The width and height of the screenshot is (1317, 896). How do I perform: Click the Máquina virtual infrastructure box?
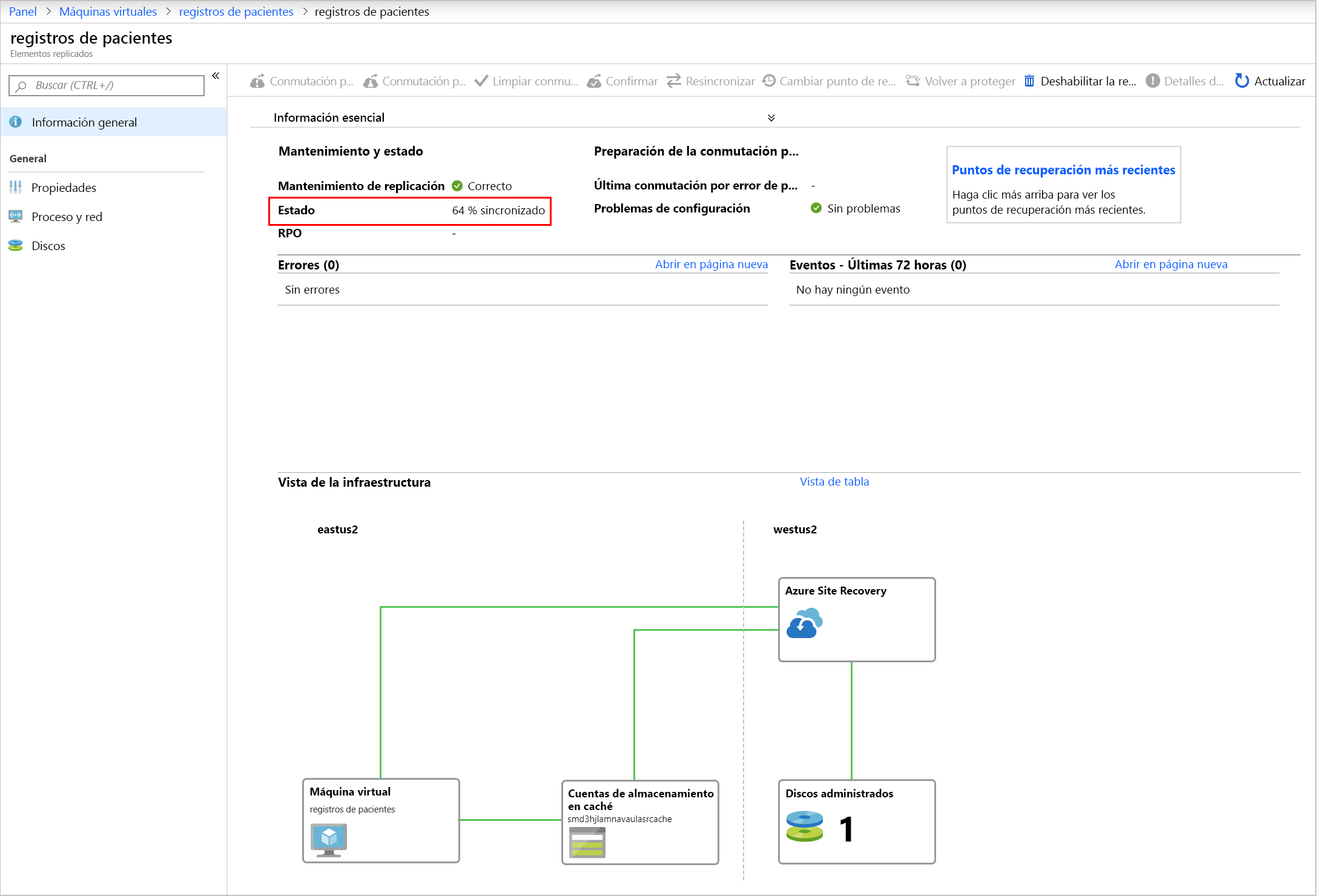[x=381, y=820]
